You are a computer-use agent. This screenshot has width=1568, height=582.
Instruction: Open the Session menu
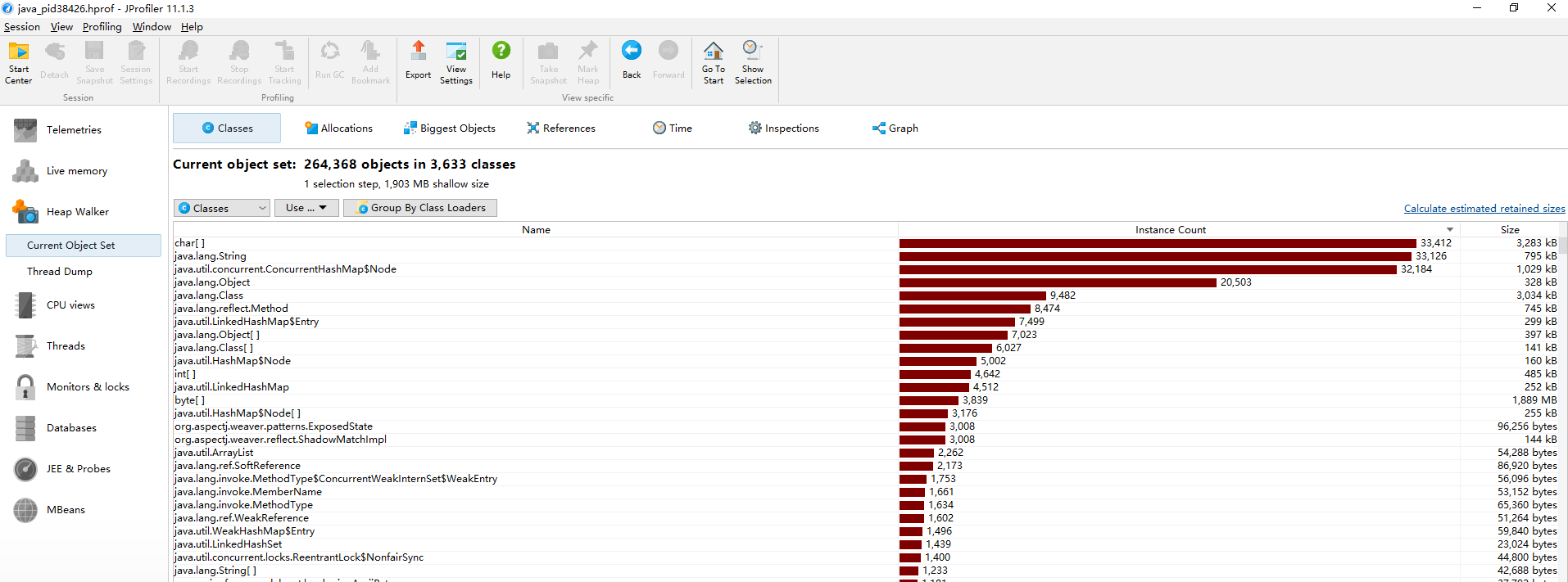coord(22,27)
